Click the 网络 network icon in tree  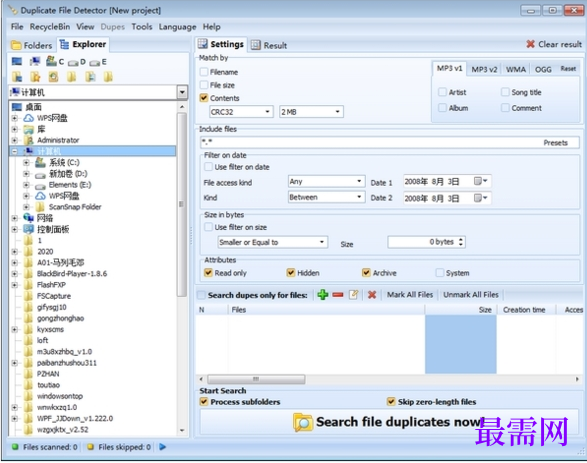[28, 218]
